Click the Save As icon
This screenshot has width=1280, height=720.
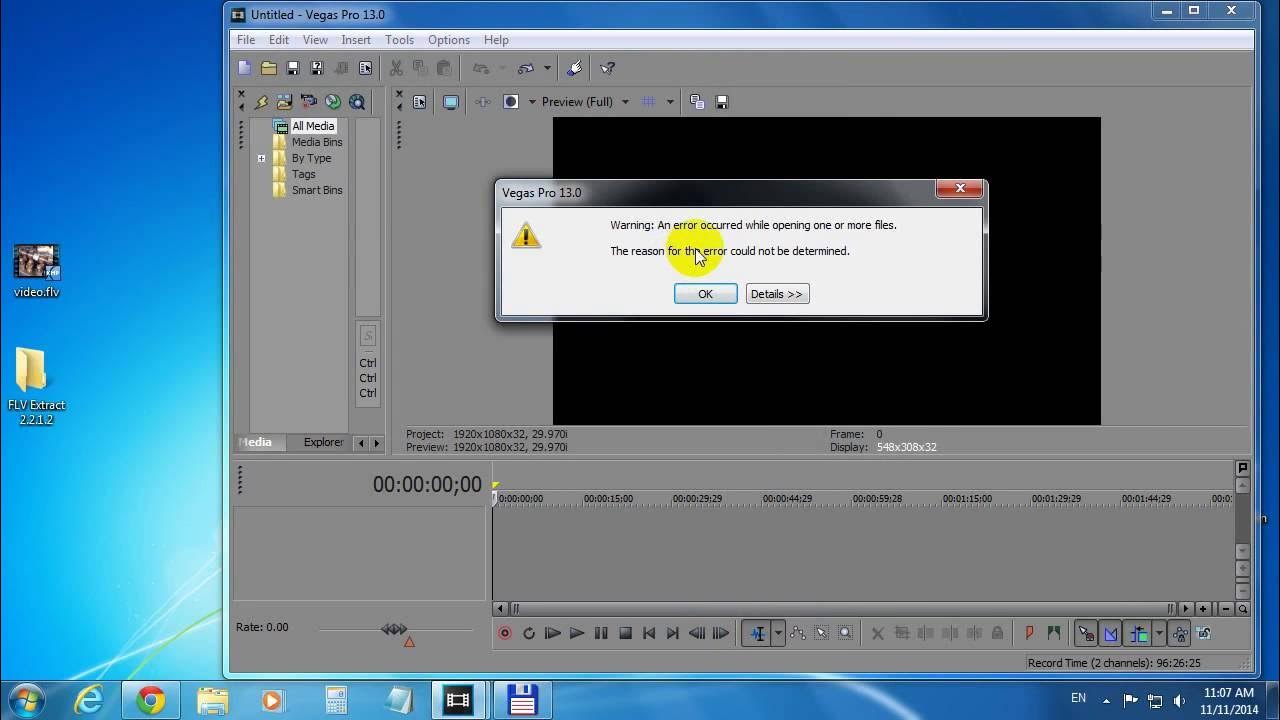coord(317,68)
